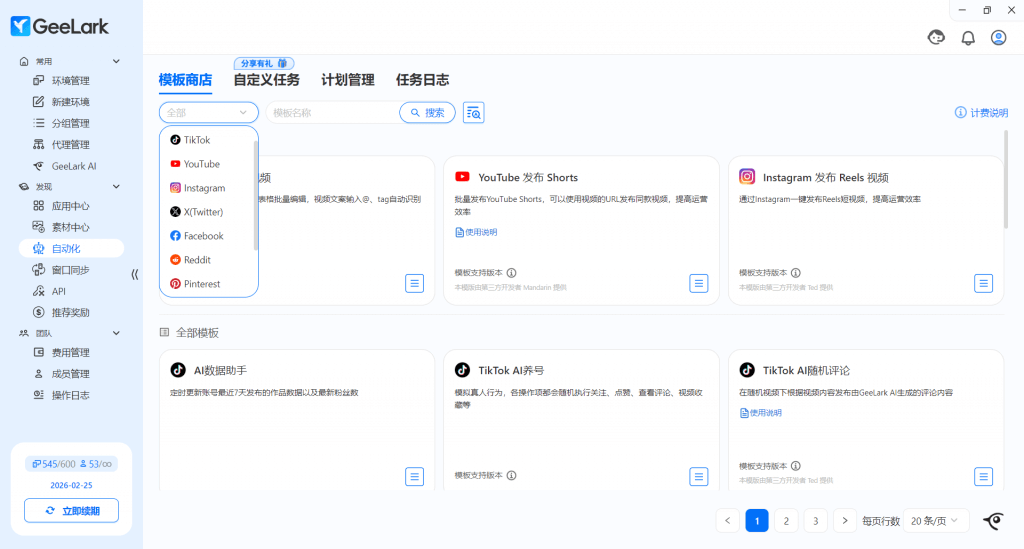Open the user account avatar icon
1024x549 pixels.
(x=998, y=38)
